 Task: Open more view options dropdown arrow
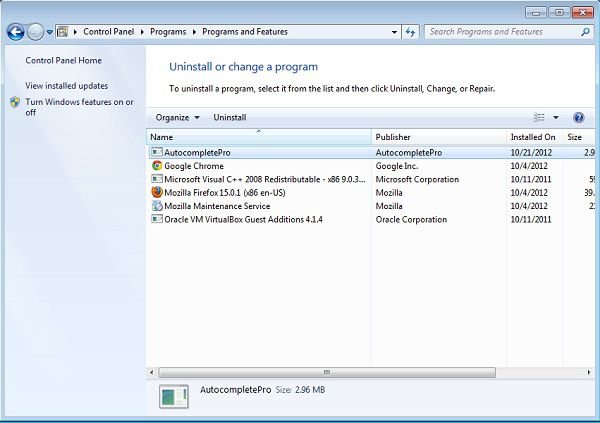click(x=556, y=118)
